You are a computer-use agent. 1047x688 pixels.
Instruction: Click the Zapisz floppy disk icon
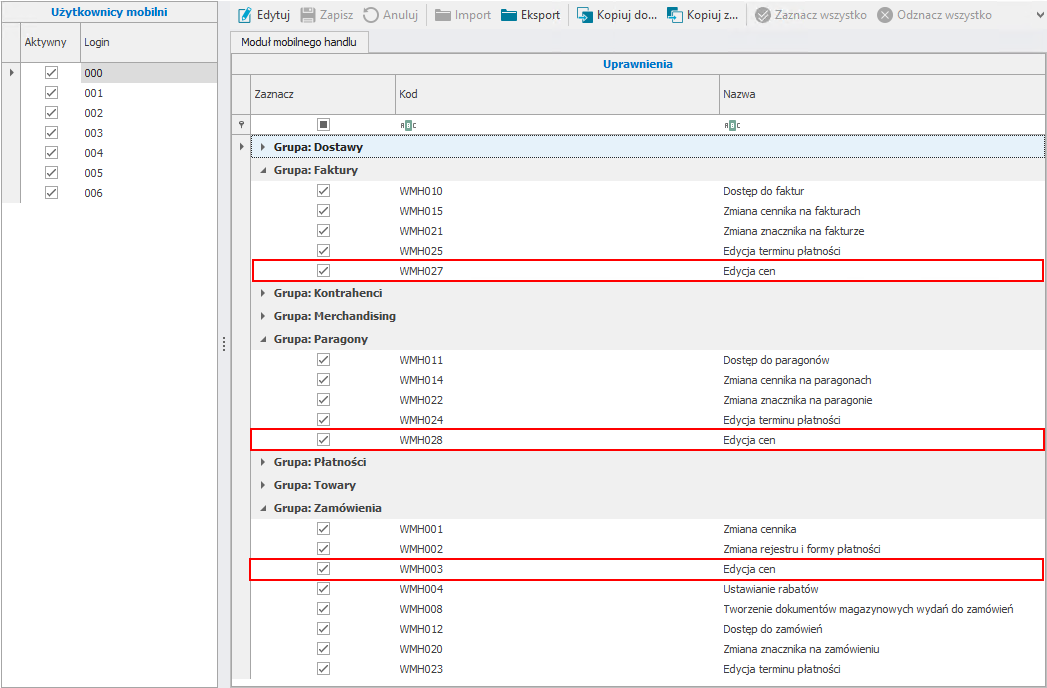(x=308, y=16)
